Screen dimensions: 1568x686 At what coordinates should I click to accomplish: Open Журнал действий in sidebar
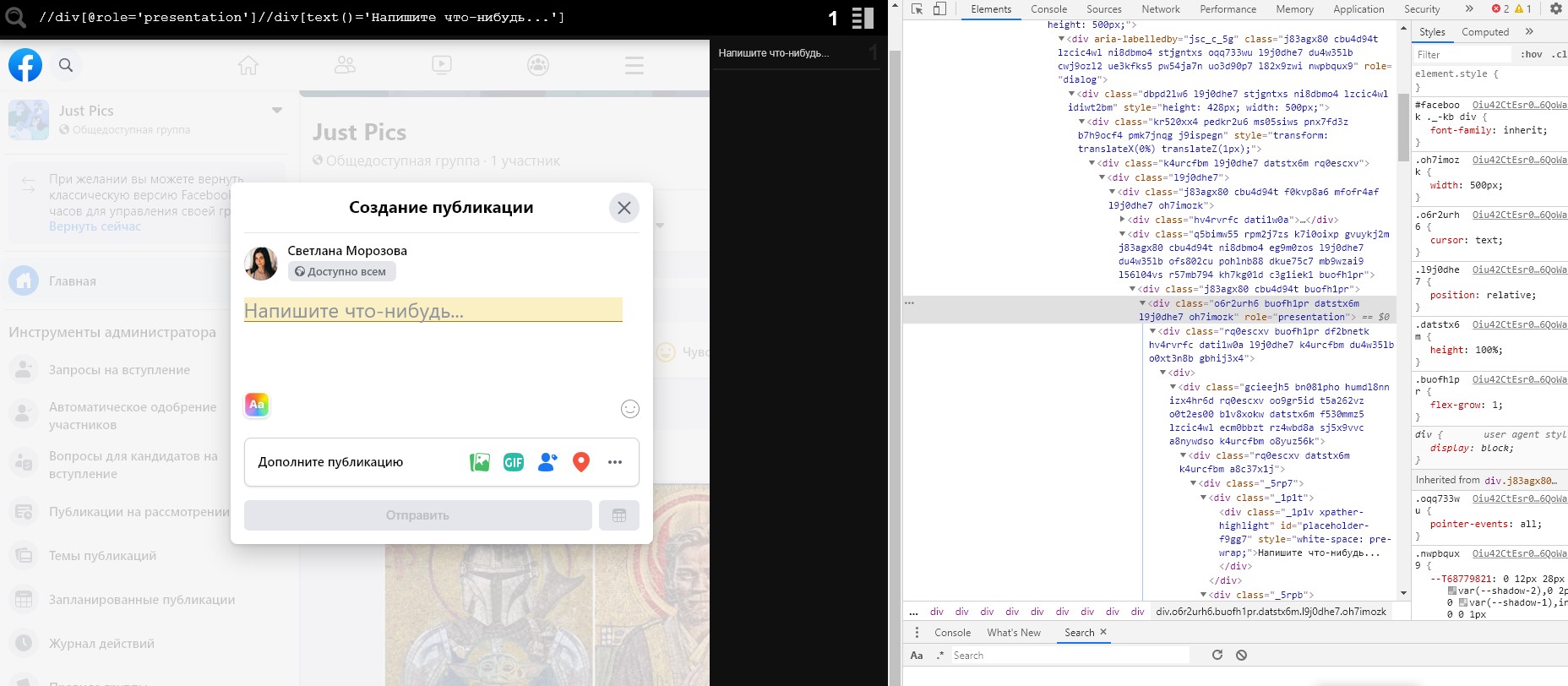(101, 643)
